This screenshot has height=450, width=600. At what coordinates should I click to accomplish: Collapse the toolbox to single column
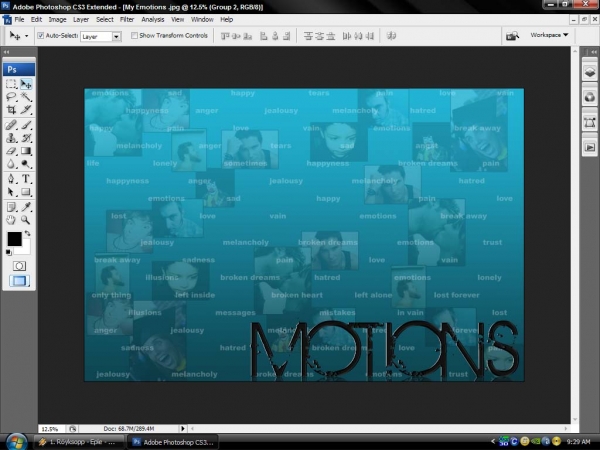[6, 52]
